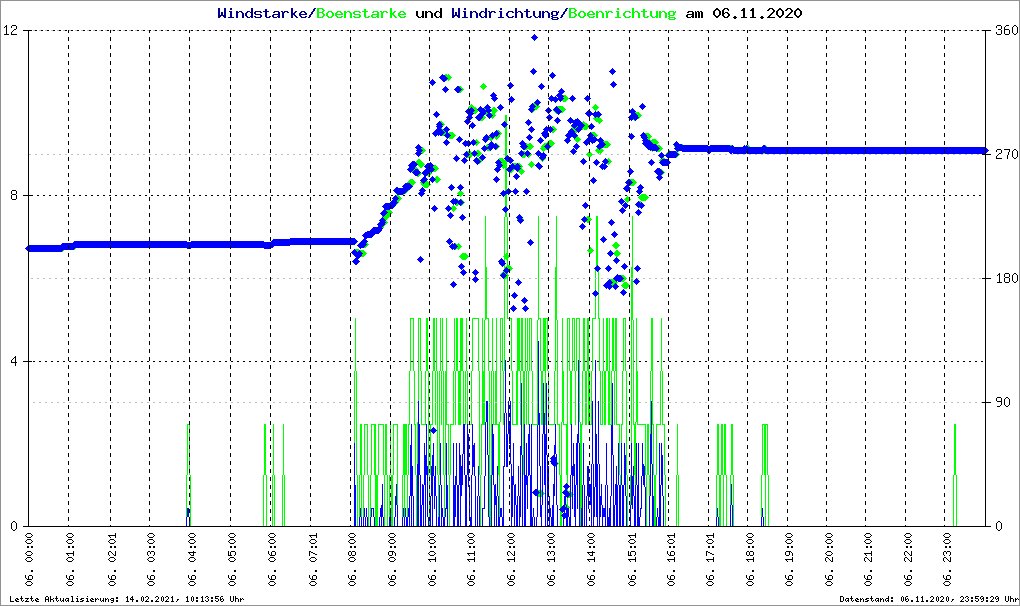Click the blue "Windstarke" title word

(x=264, y=14)
